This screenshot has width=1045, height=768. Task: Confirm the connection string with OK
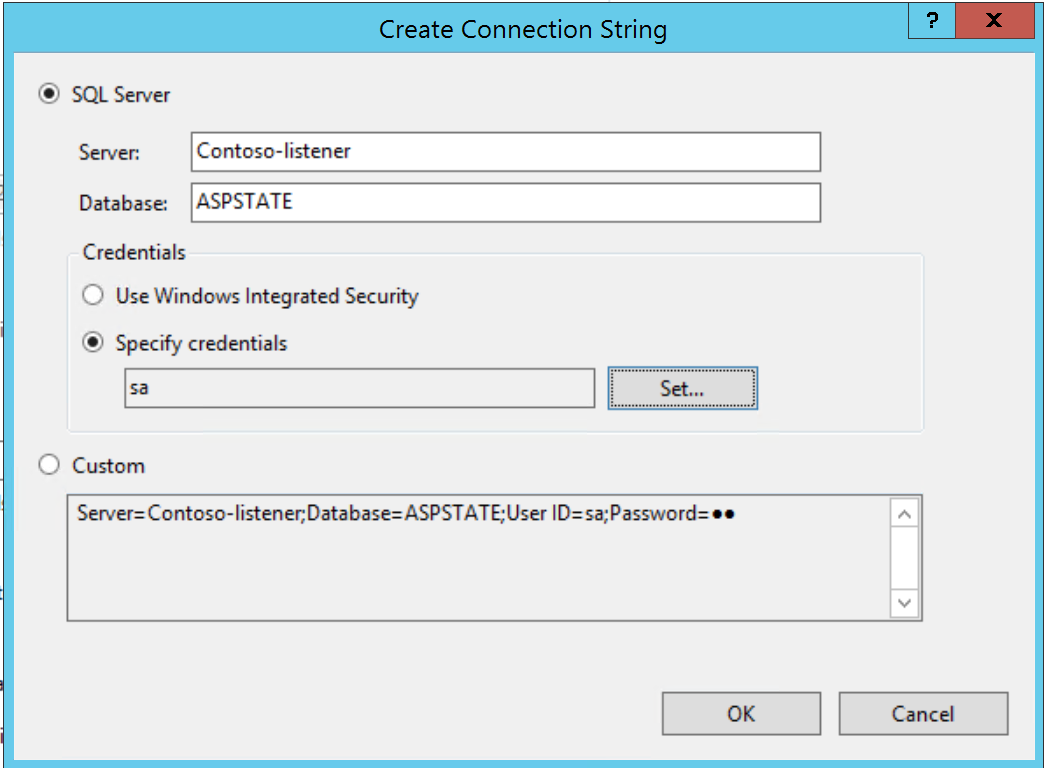click(741, 714)
